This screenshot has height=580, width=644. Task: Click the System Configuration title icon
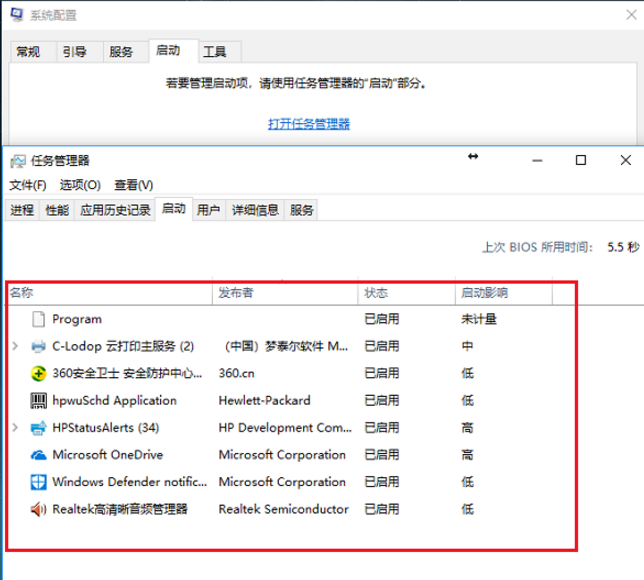[x=17, y=15]
